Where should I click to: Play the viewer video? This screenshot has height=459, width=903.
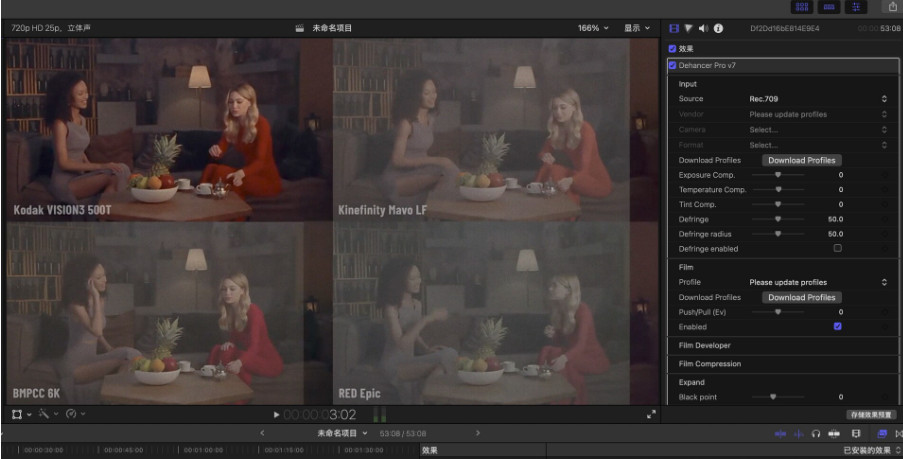(x=276, y=415)
